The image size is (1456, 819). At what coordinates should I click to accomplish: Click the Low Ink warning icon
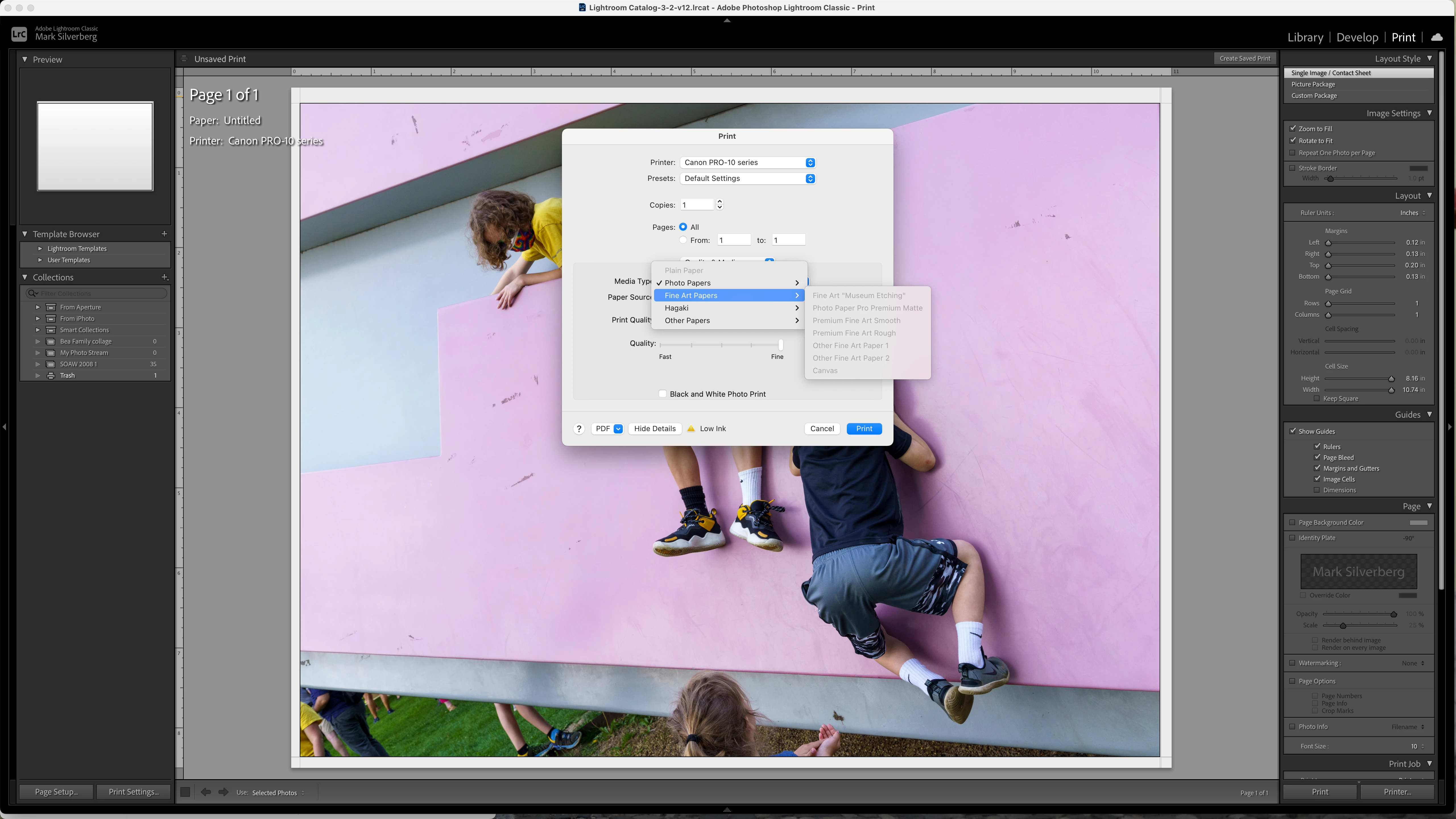pyautogui.click(x=691, y=429)
